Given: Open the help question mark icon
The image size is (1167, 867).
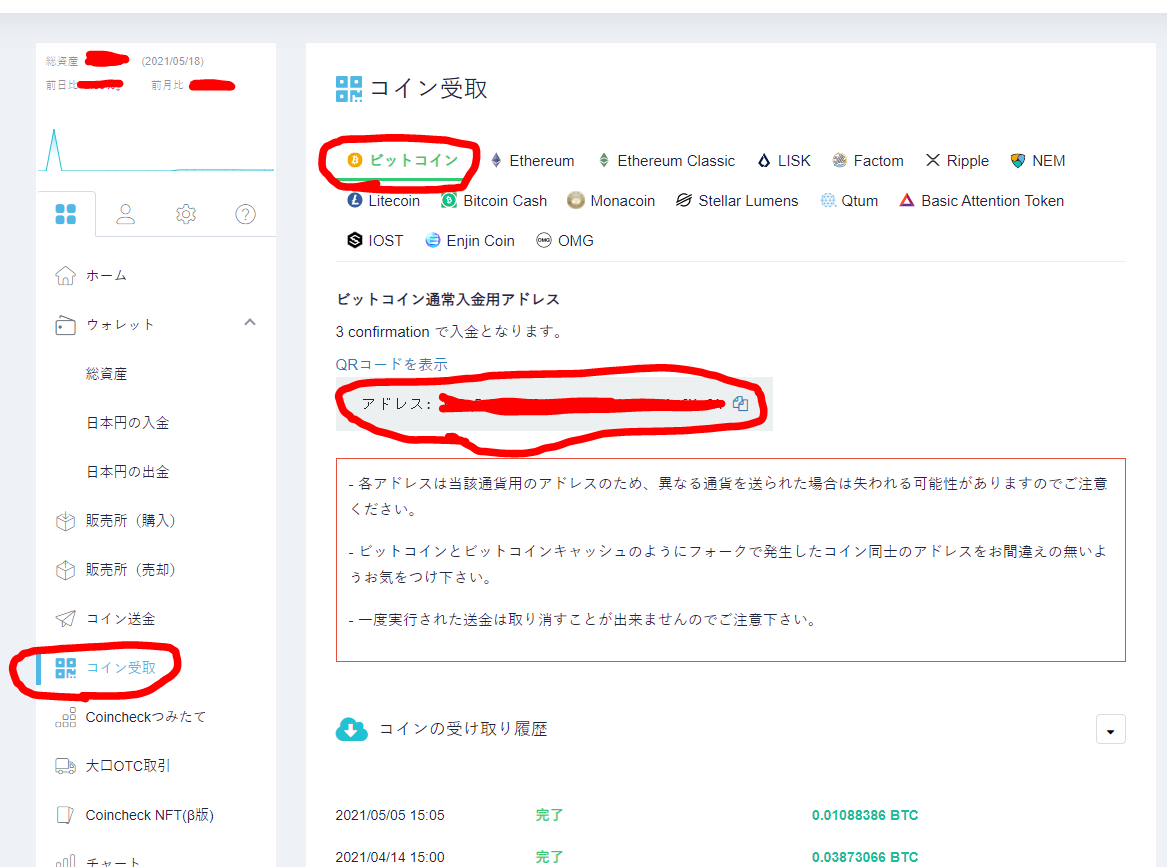Looking at the screenshot, I should pyautogui.click(x=245, y=213).
